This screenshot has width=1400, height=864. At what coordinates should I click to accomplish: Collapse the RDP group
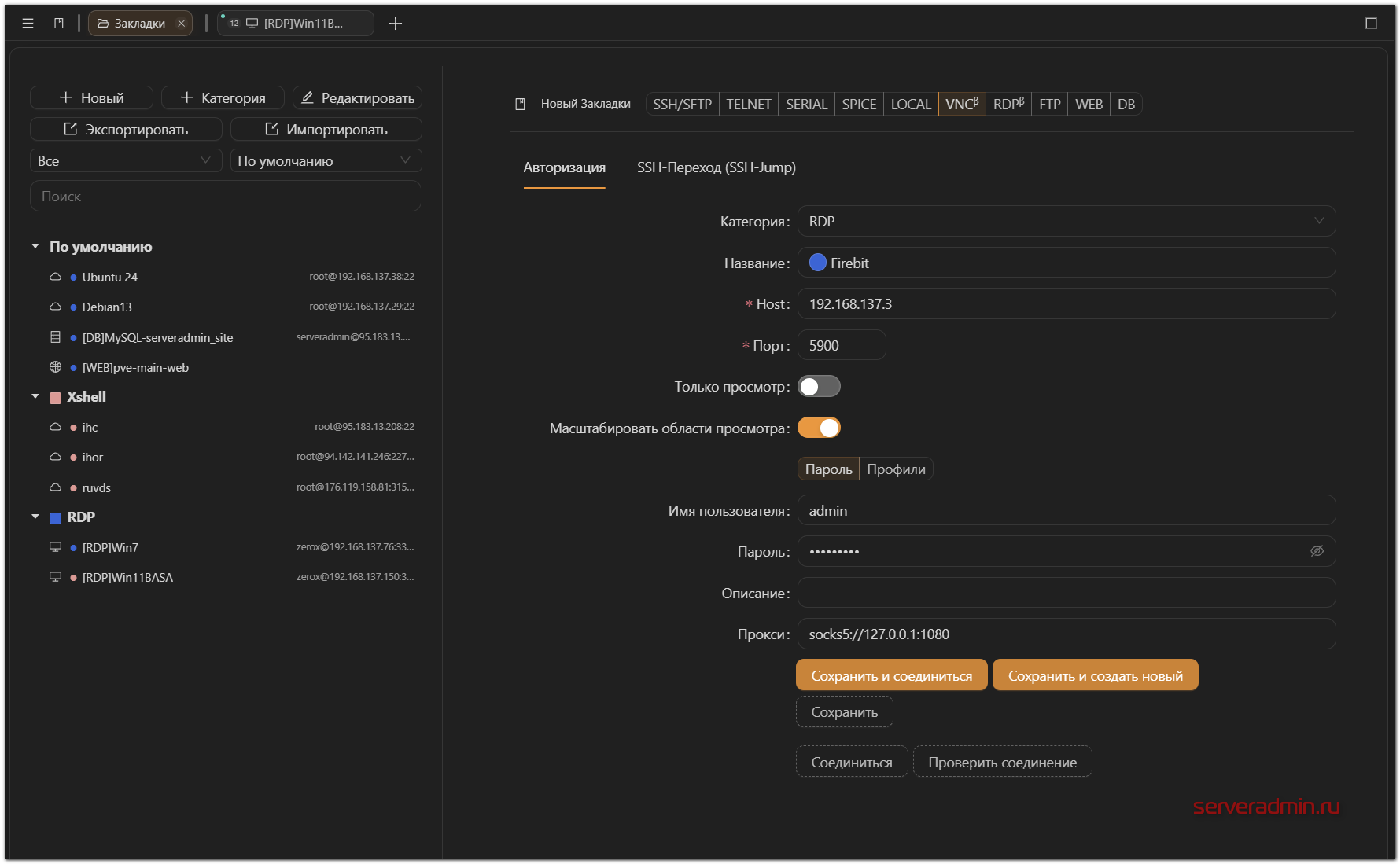(35, 517)
